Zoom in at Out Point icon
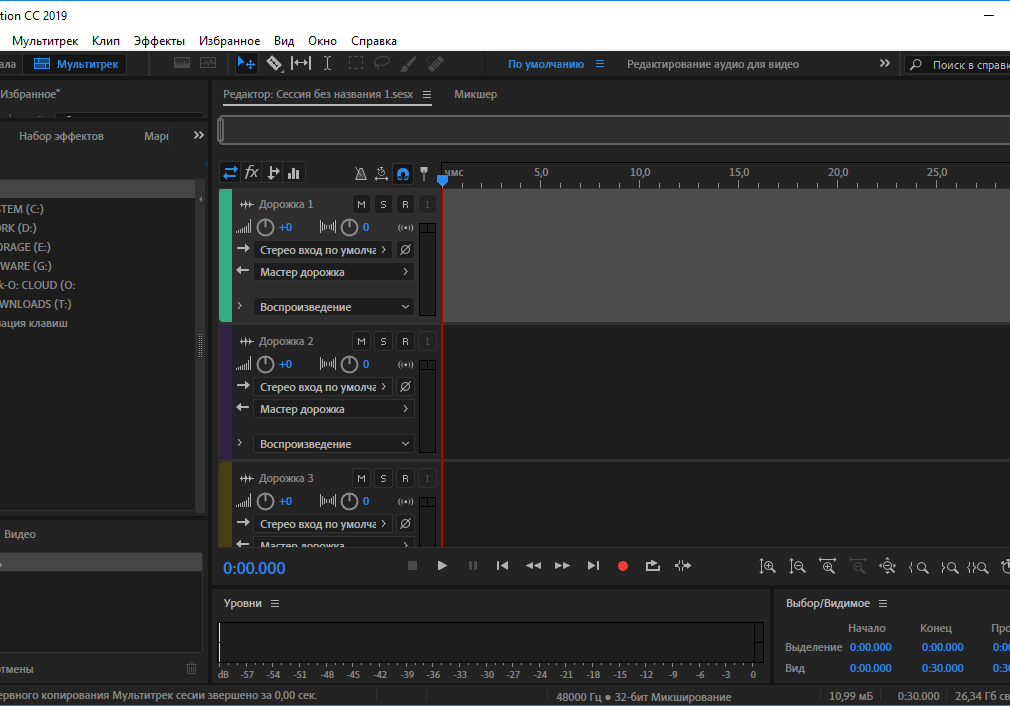 [x=949, y=568]
